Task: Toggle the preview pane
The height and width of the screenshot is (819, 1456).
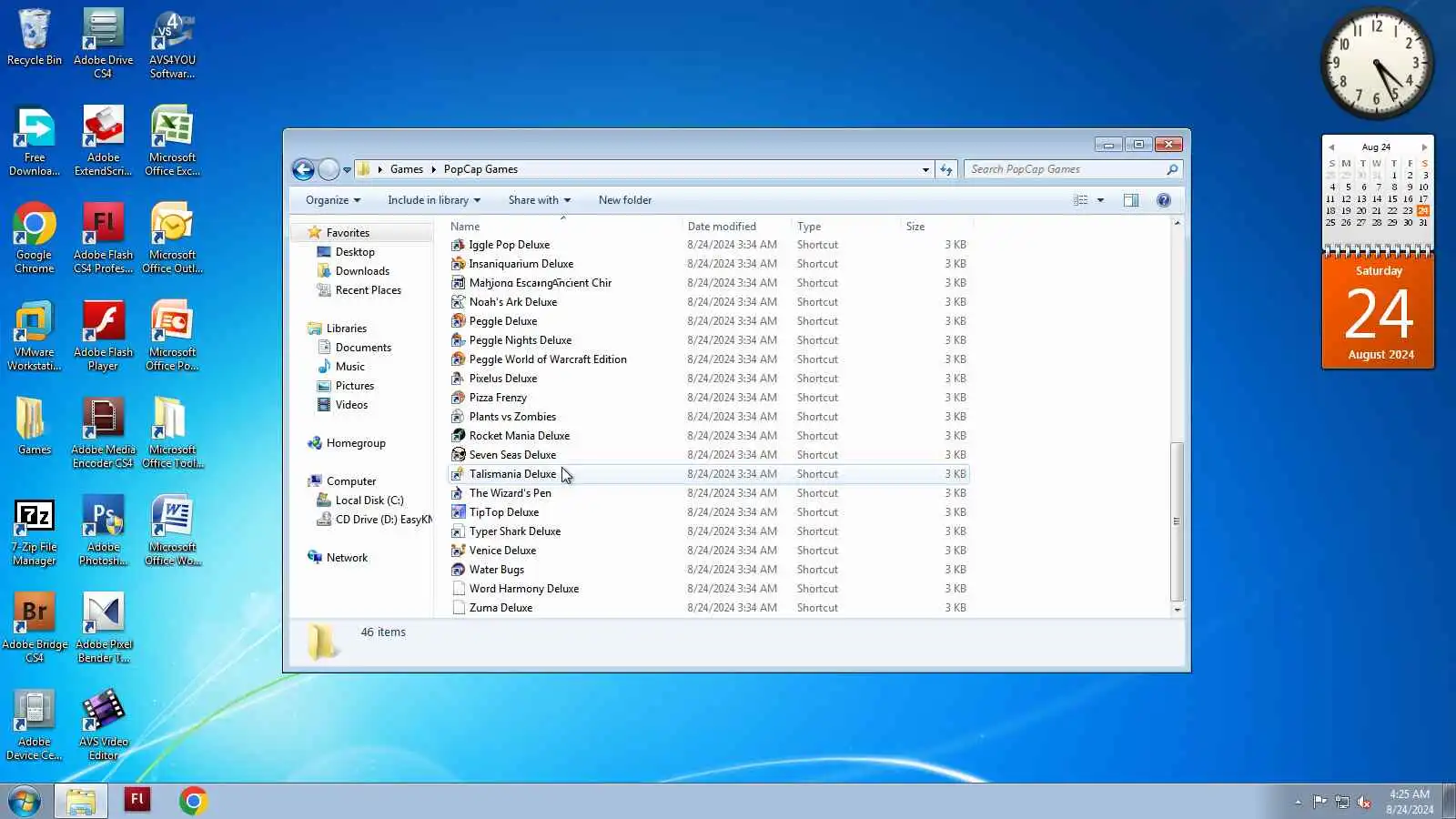Action: click(x=1131, y=200)
